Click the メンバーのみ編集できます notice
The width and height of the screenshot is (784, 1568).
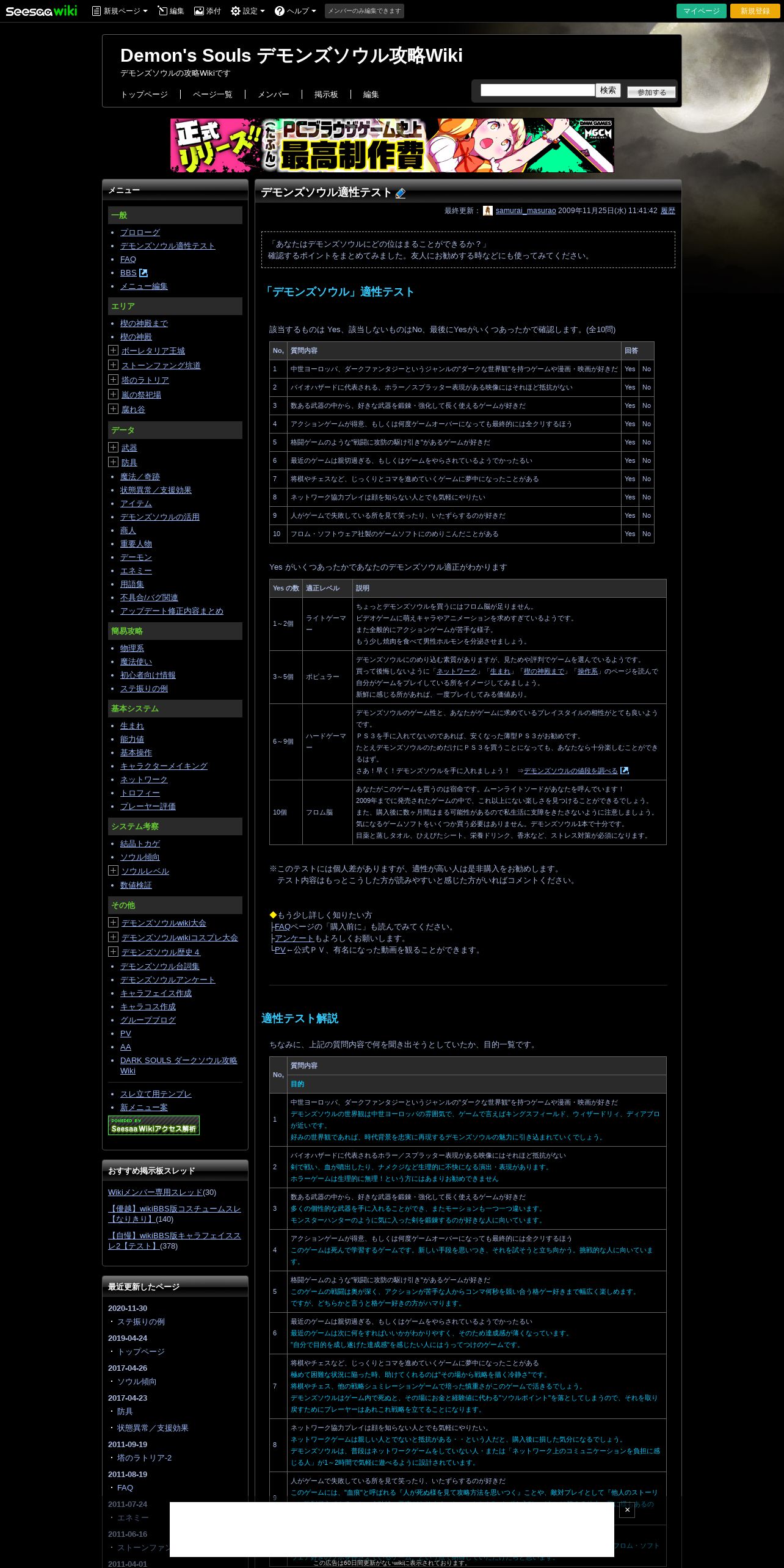365,11
